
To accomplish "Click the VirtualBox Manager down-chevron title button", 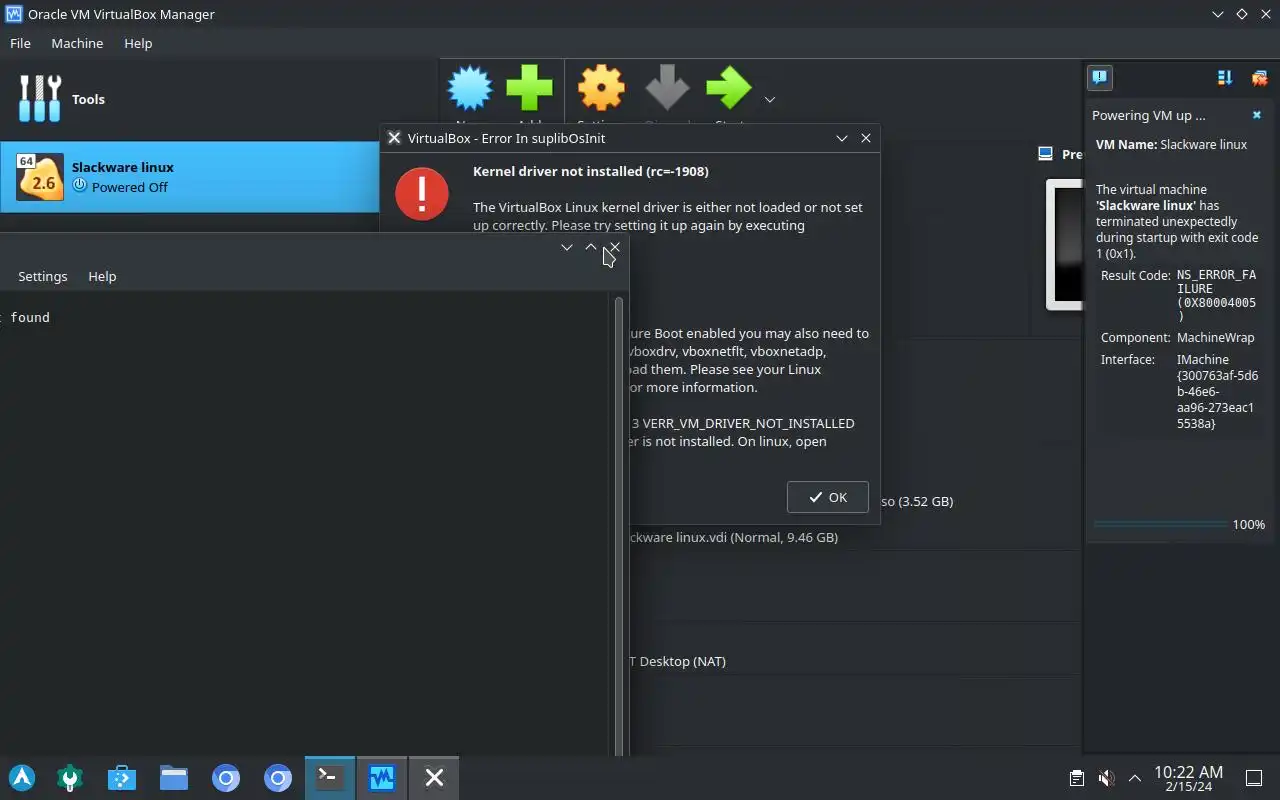I will (1218, 14).
